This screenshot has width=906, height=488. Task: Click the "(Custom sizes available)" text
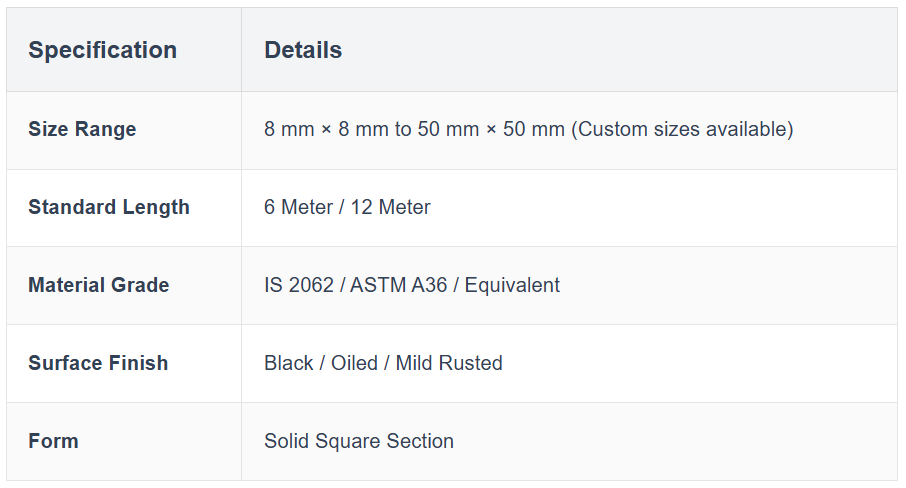pyautogui.click(x=682, y=129)
